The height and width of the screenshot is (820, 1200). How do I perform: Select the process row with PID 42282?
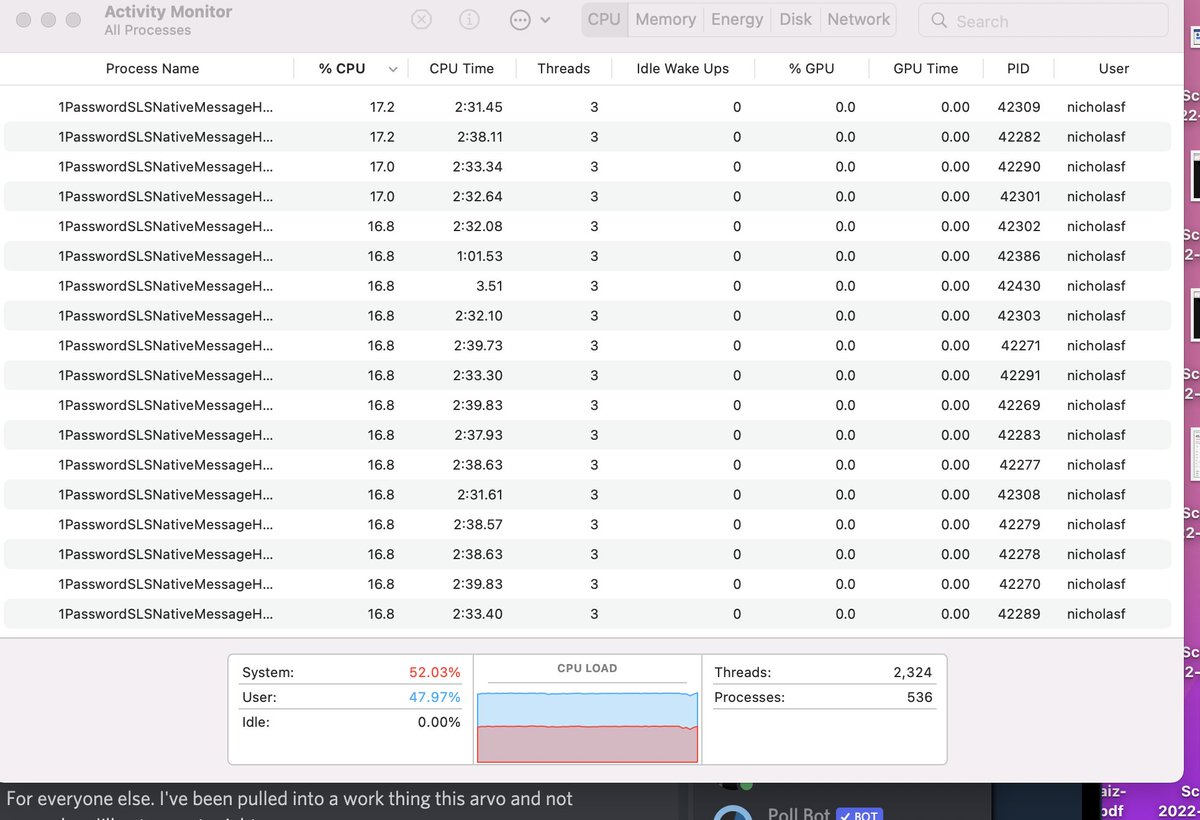click(587, 137)
